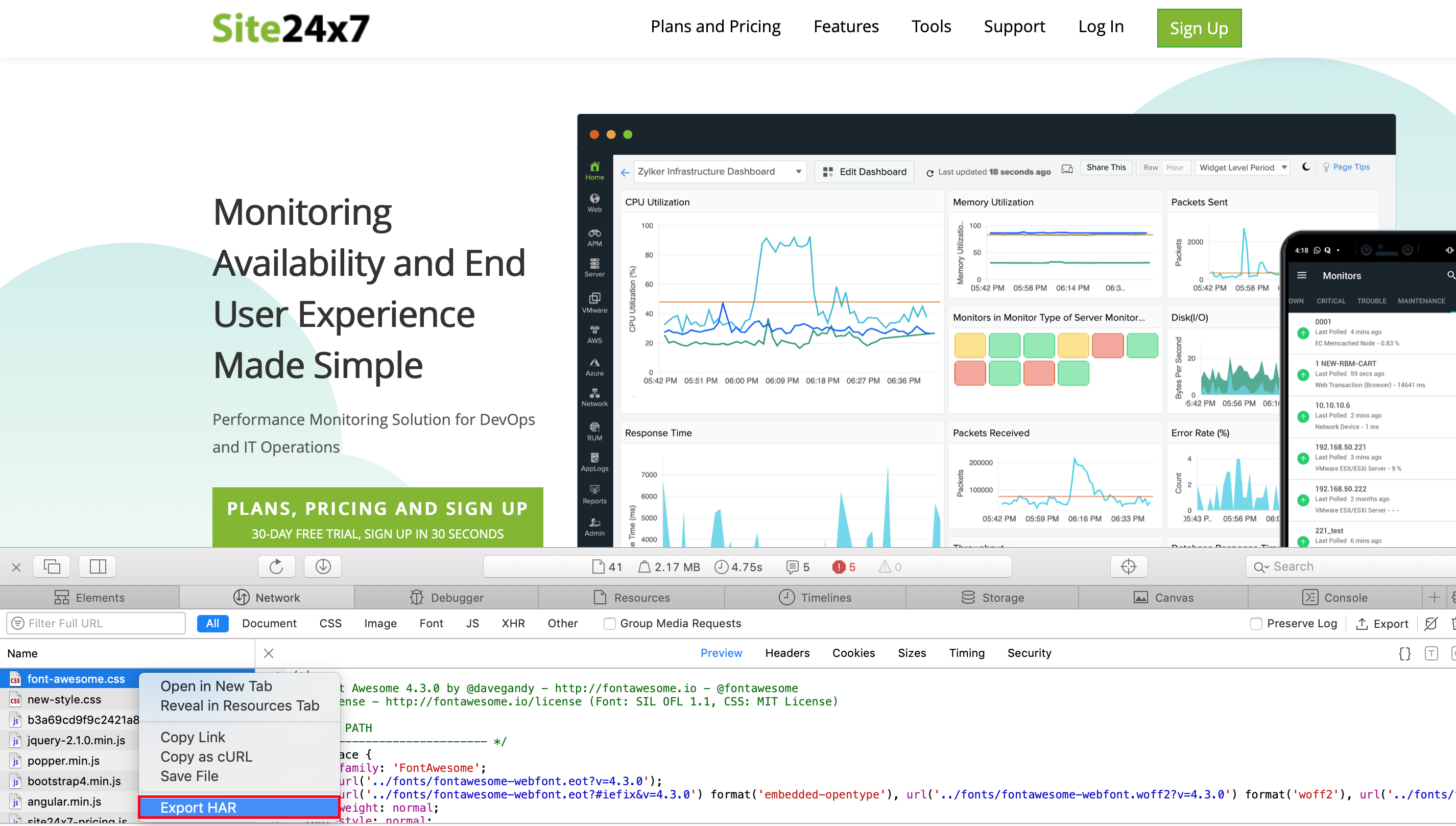The image size is (1456, 826).
Task: Click the red errors count indicator
Action: tap(844, 567)
